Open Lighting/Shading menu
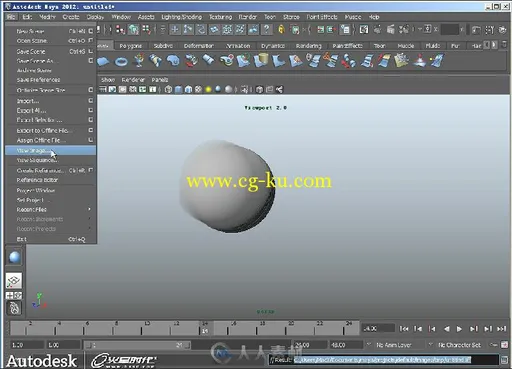This screenshot has width=512, height=369. pos(182,17)
